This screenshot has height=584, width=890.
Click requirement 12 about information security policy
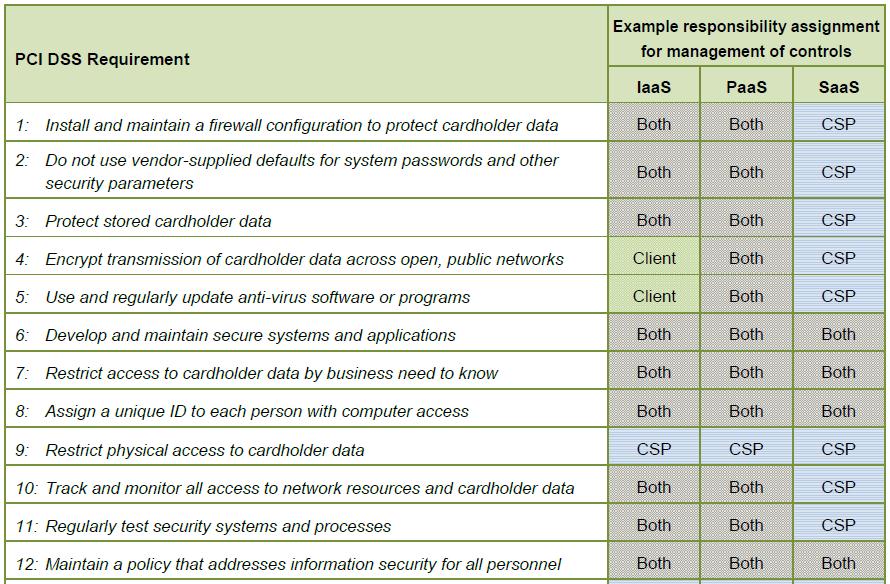point(302,564)
